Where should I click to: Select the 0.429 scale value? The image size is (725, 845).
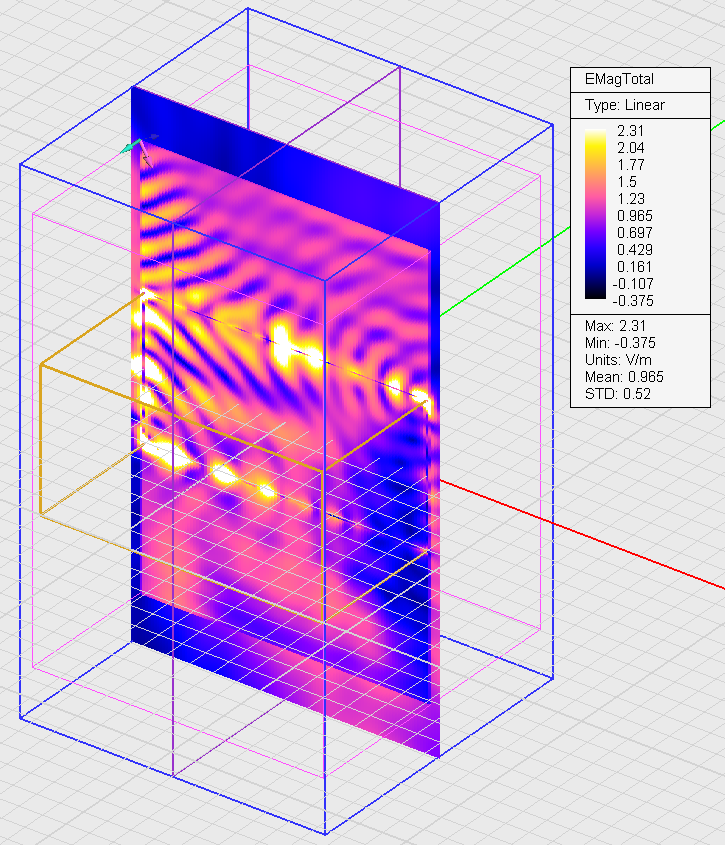tap(634, 250)
